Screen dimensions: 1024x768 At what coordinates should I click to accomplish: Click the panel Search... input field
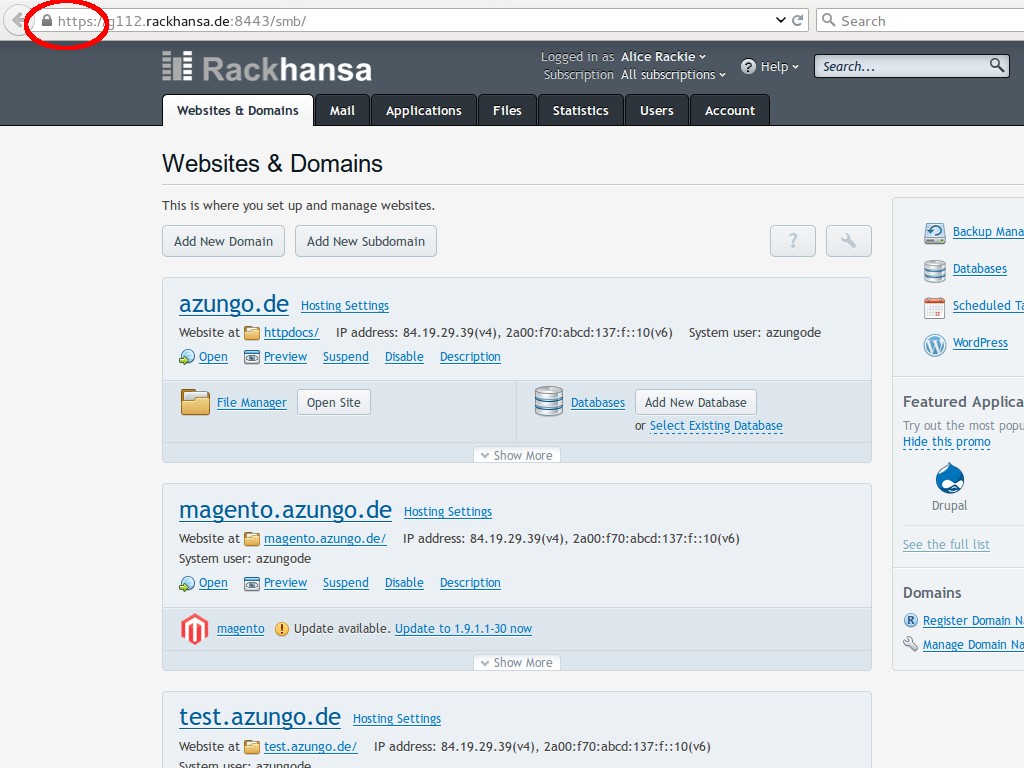click(x=901, y=66)
